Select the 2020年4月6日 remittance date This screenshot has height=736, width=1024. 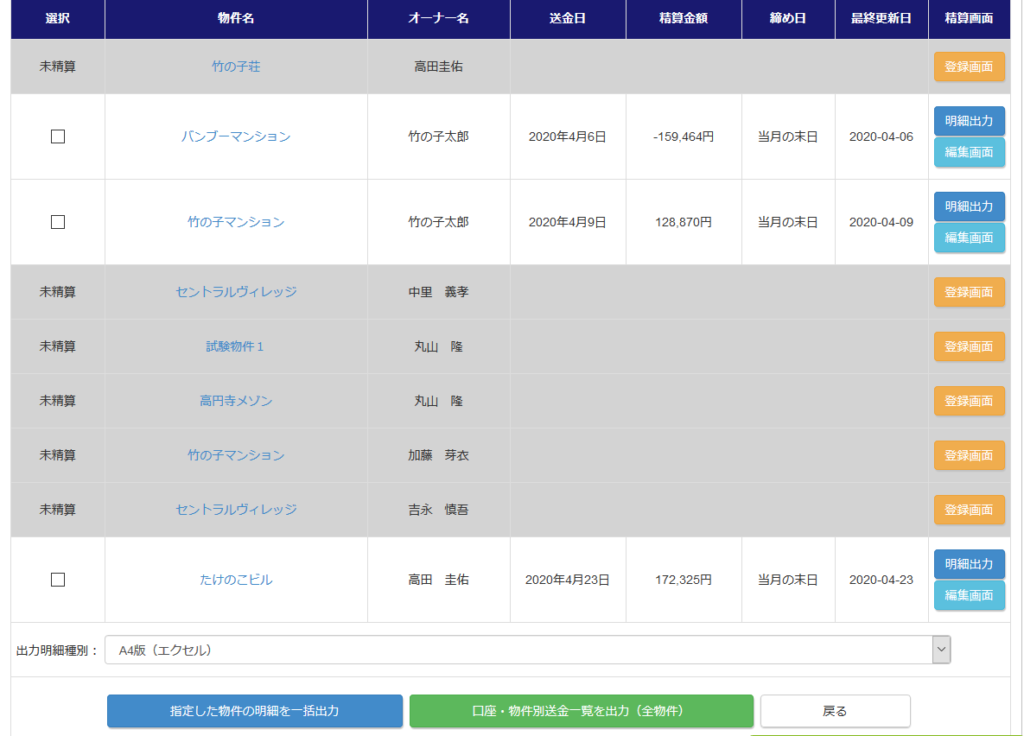tap(568, 136)
